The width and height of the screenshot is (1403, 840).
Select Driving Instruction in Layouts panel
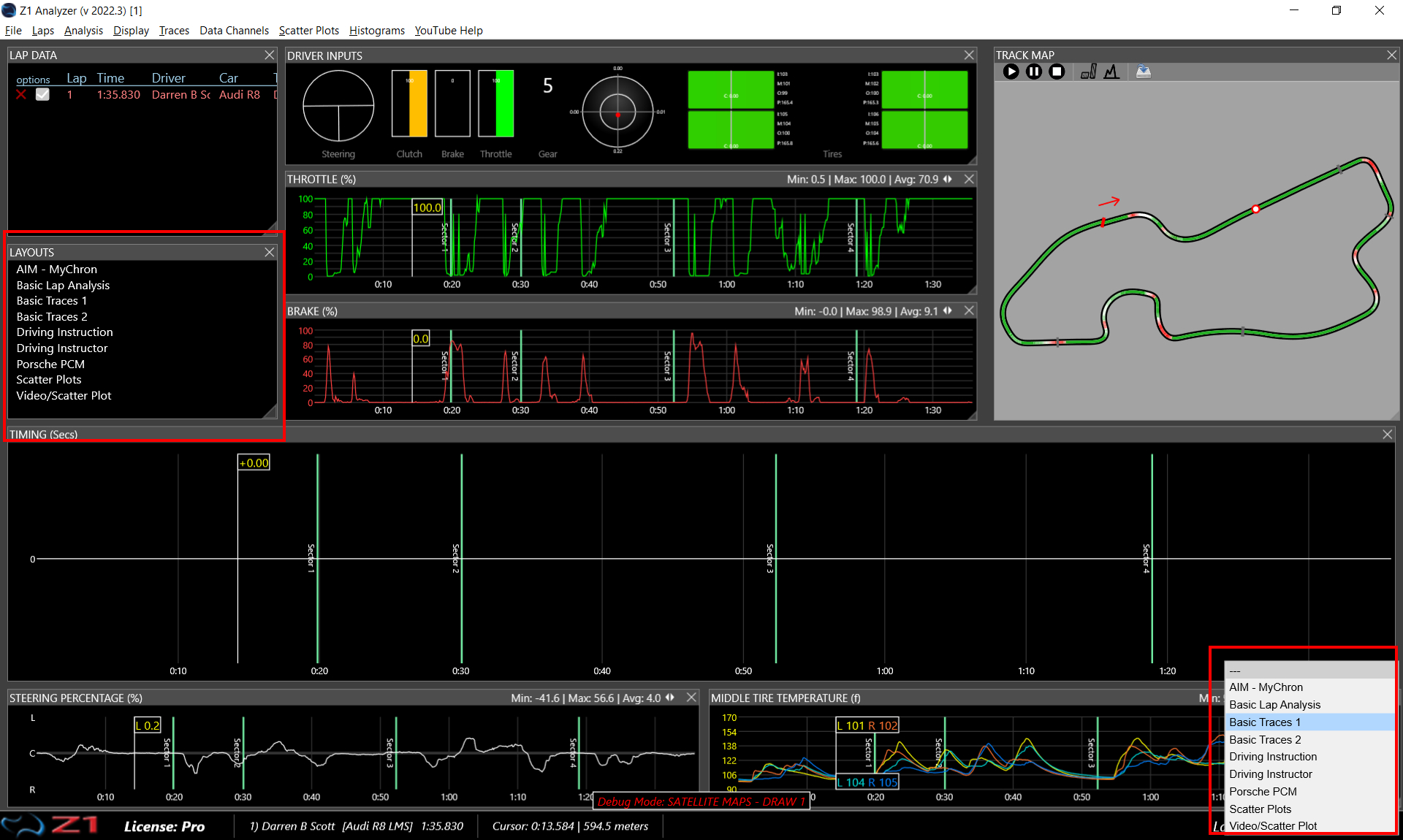64,332
